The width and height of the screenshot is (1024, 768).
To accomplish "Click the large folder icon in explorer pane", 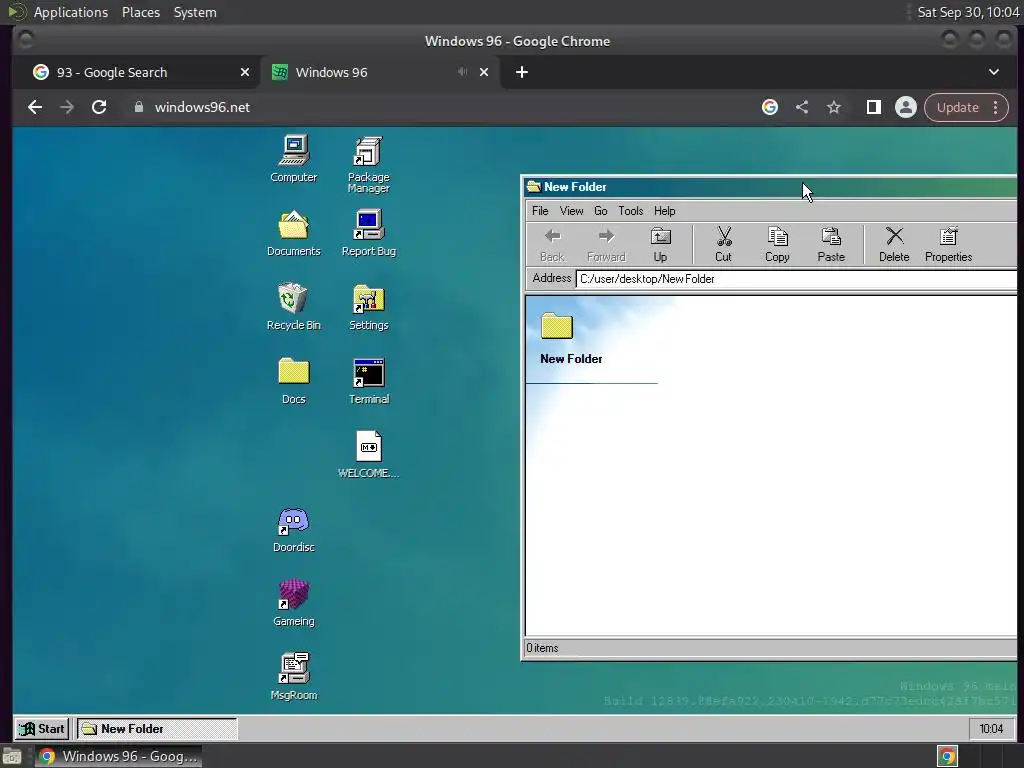I will click(x=557, y=326).
